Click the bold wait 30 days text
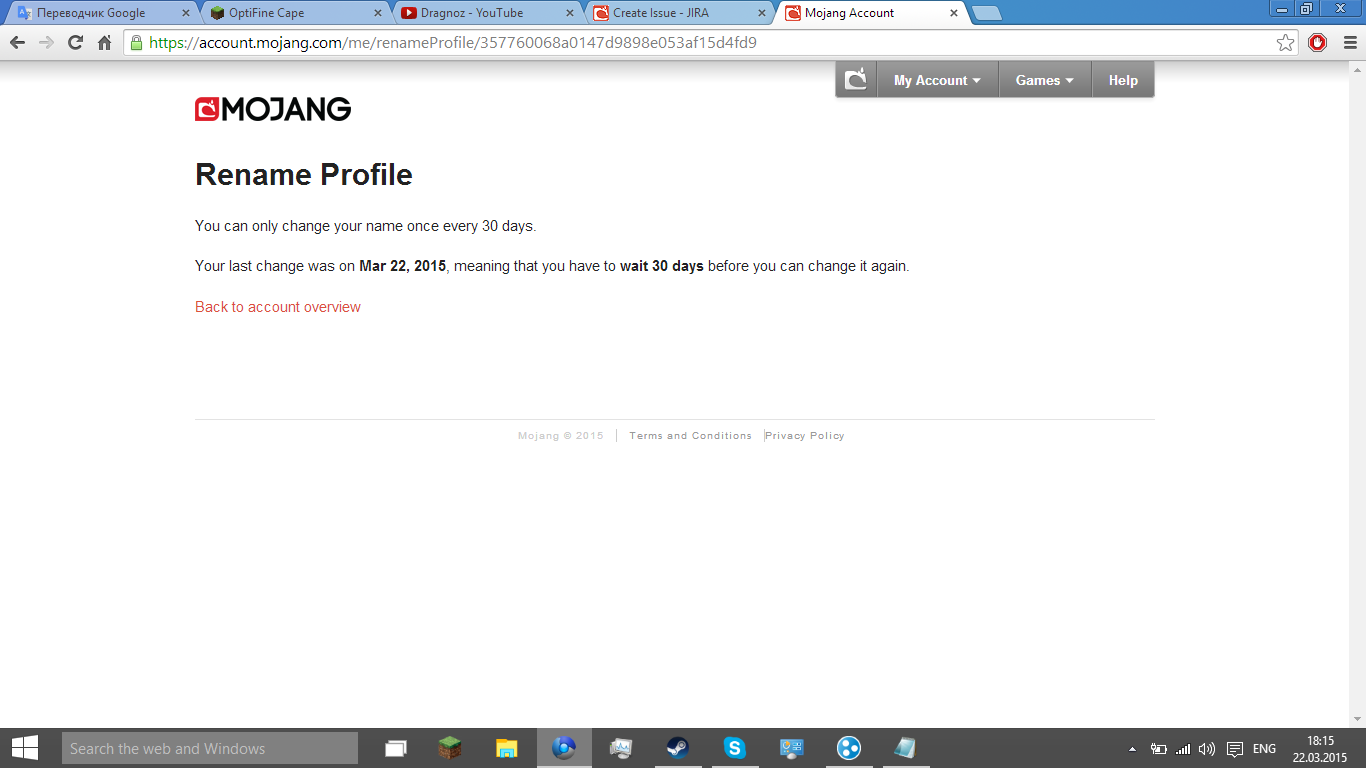This screenshot has height=768, width=1366. [x=662, y=266]
